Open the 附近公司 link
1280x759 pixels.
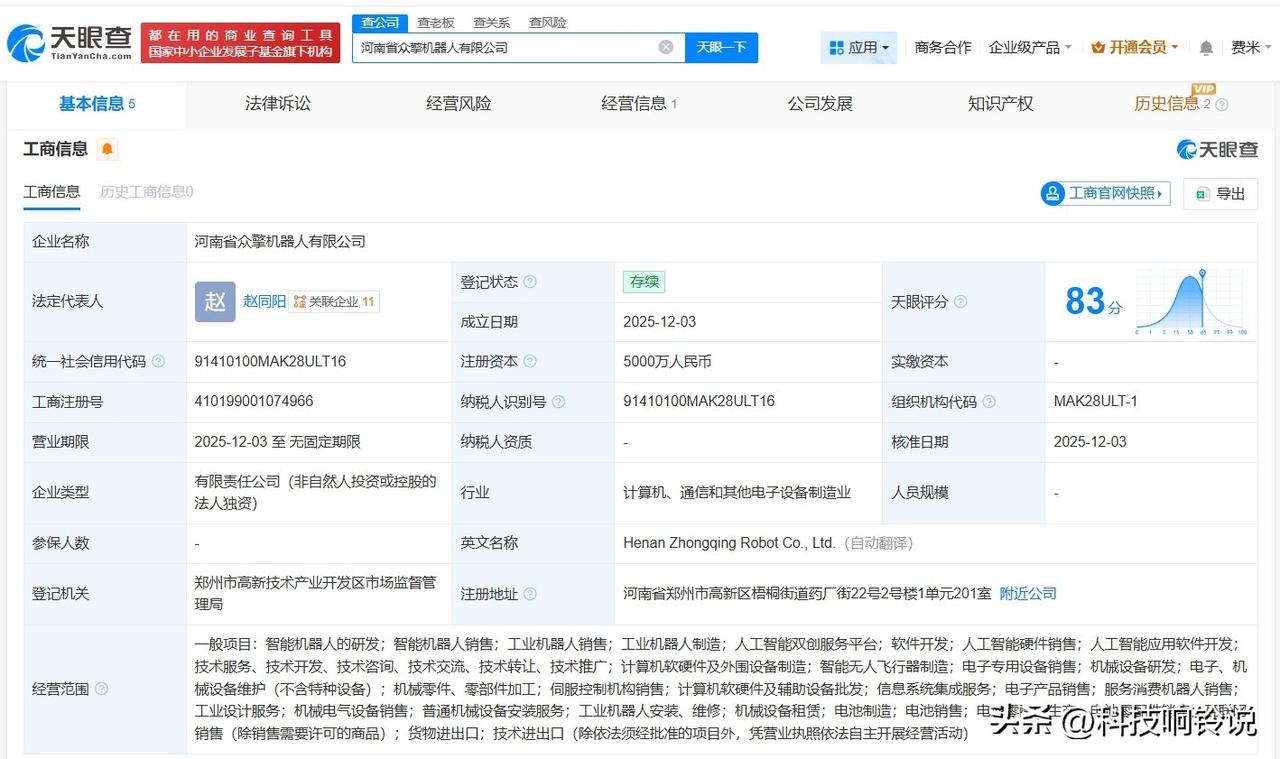1028,593
